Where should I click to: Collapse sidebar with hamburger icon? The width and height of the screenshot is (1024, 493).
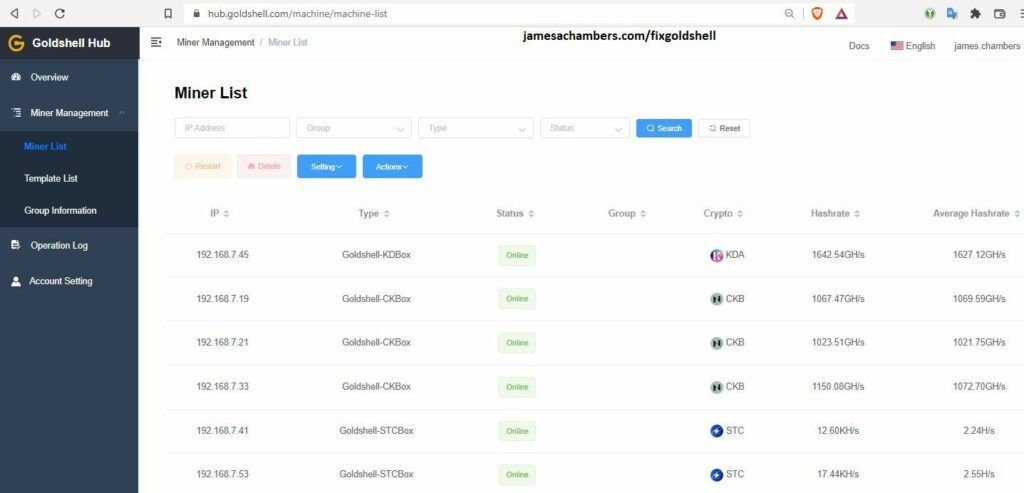coord(156,42)
